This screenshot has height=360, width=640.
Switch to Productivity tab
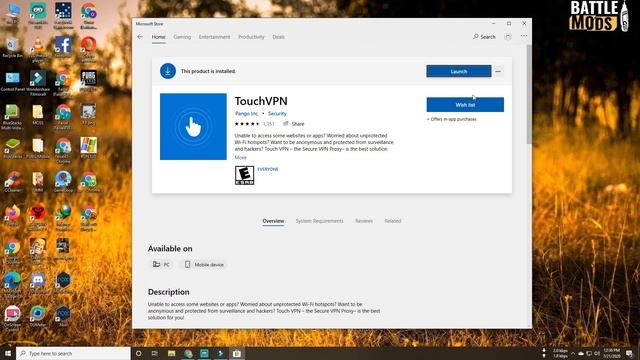pyautogui.click(x=251, y=37)
